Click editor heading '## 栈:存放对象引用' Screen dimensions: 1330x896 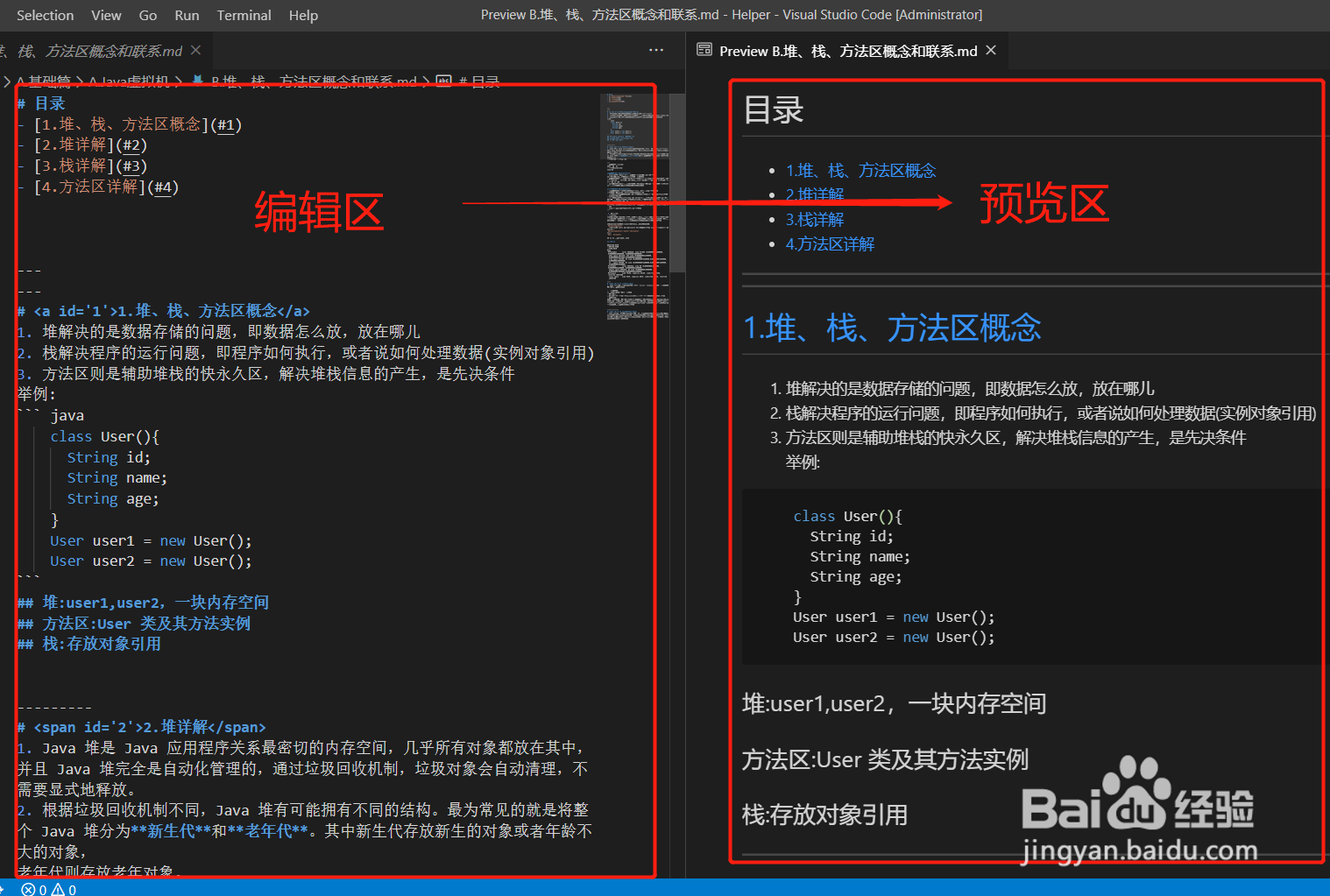[x=89, y=644]
